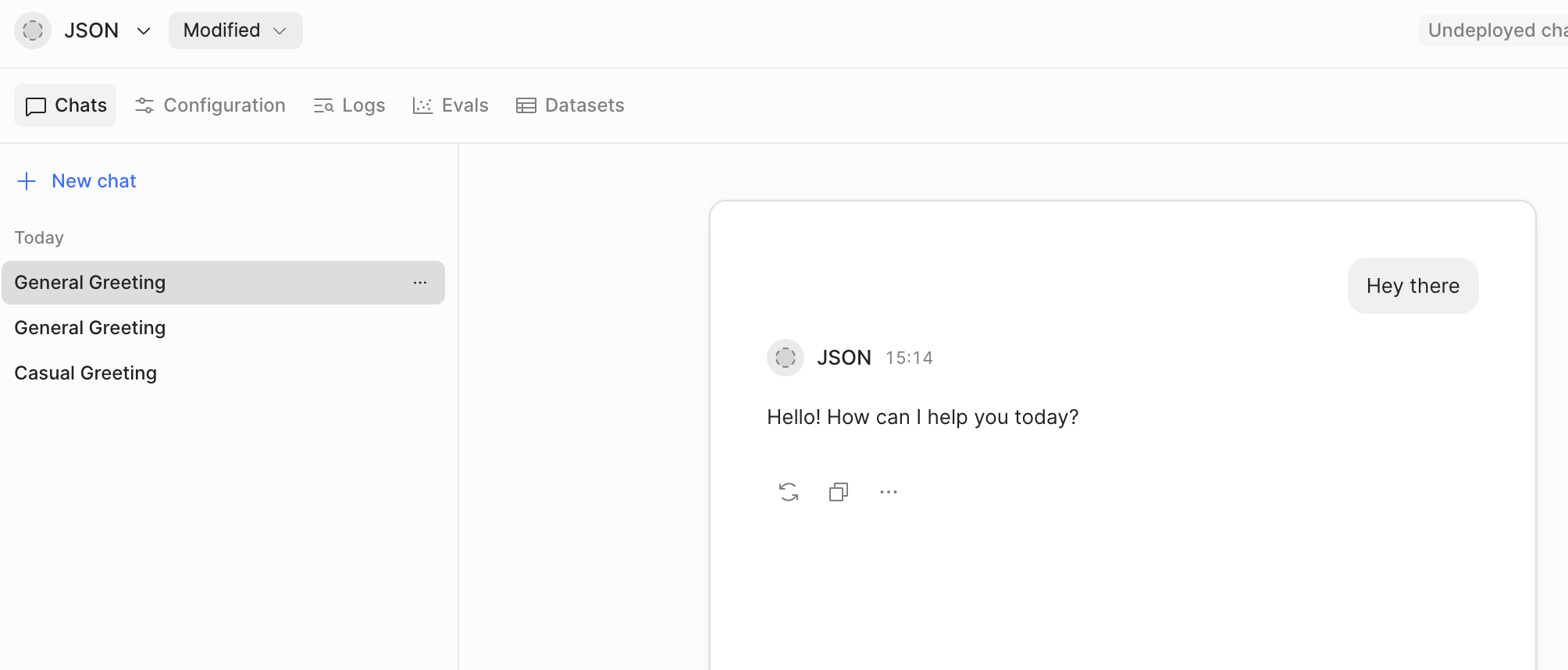Image resolution: width=1568 pixels, height=670 pixels.
Task: Open options for selected General Greeting chat
Action: [420, 283]
